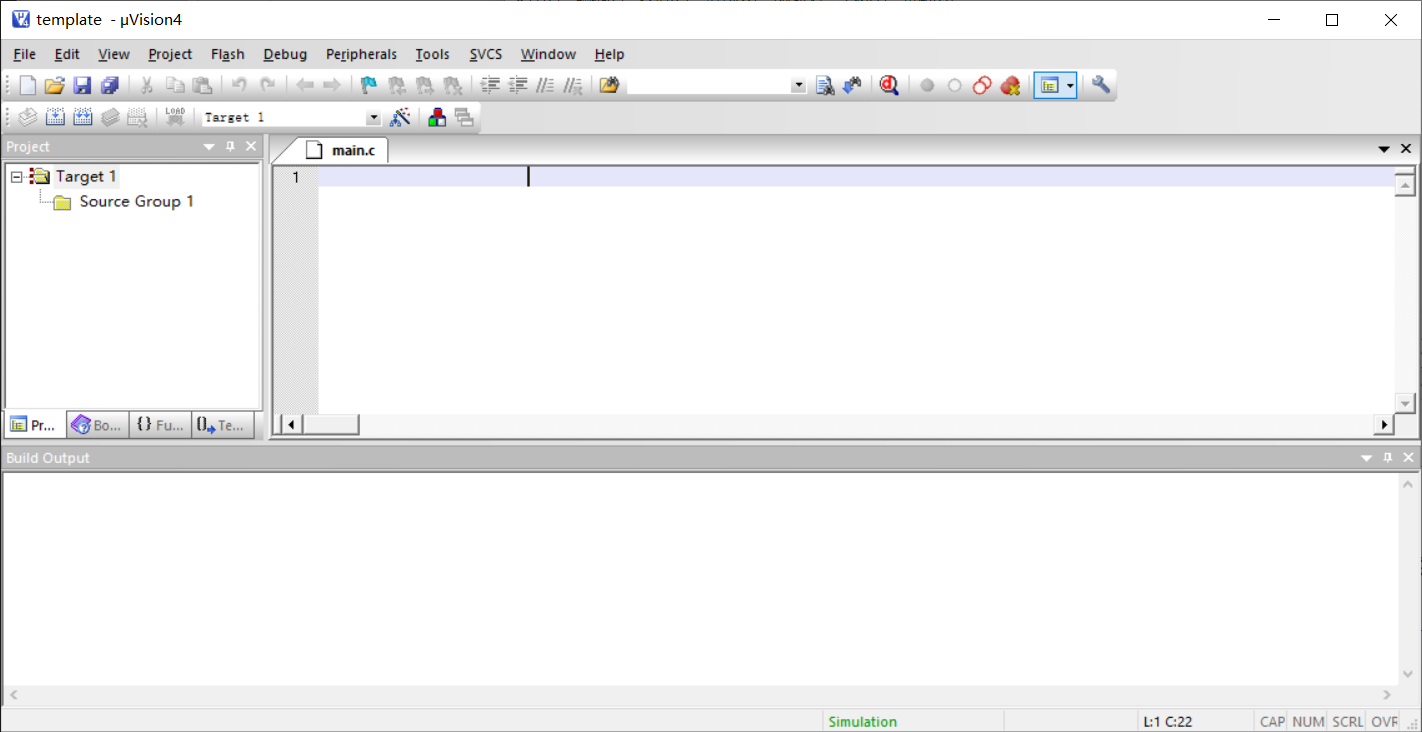
Task: Uncomment selection with Uncomment icon
Action: (x=572, y=86)
